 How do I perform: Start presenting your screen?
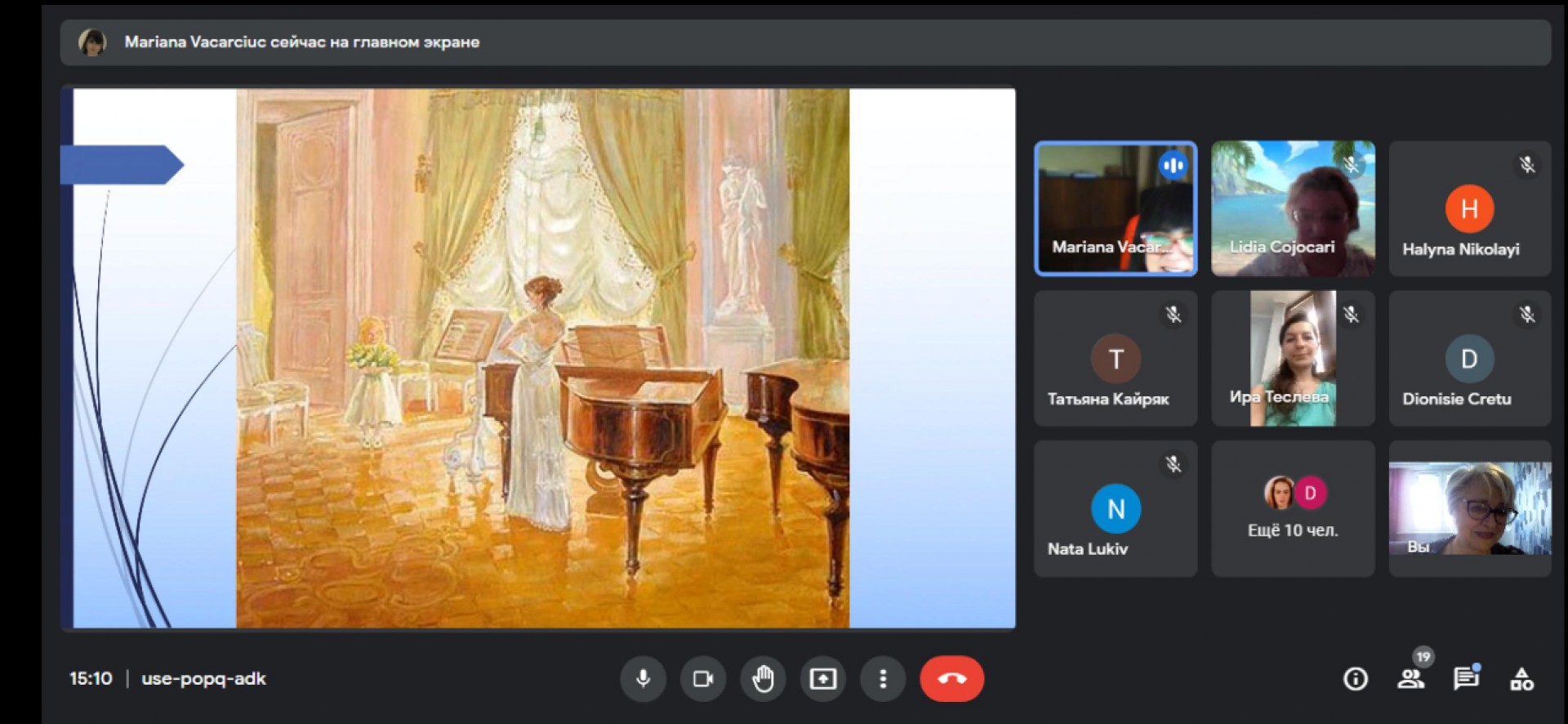pyautogui.click(x=822, y=678)
